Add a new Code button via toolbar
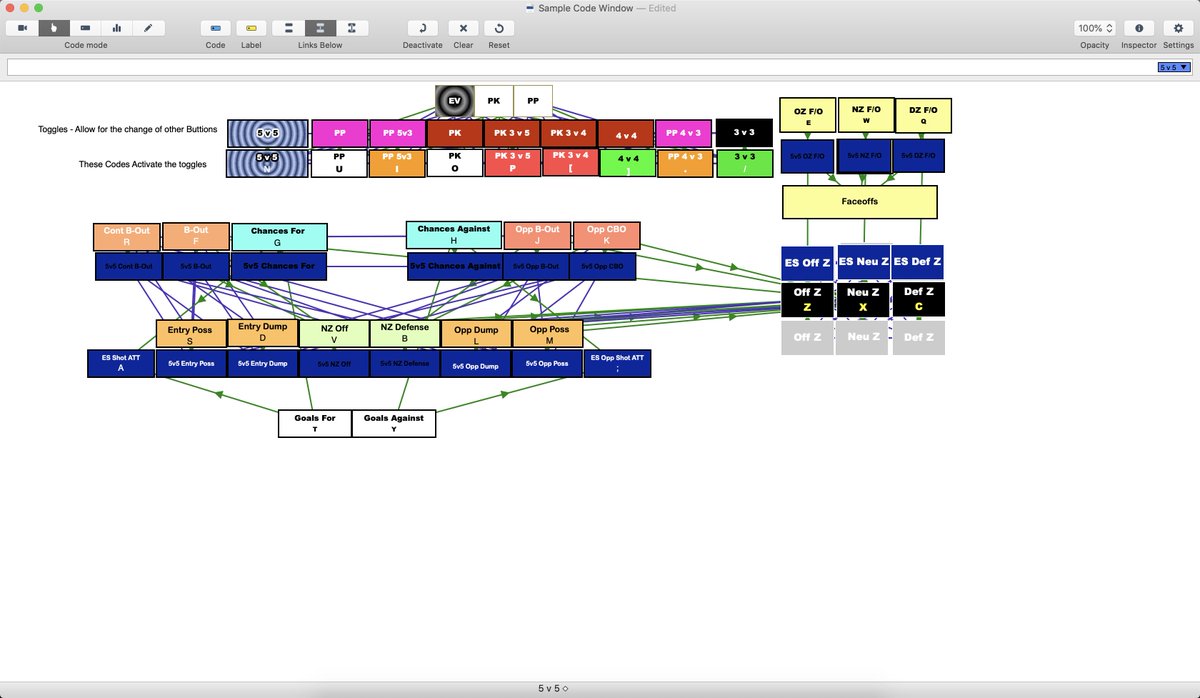 215,28
